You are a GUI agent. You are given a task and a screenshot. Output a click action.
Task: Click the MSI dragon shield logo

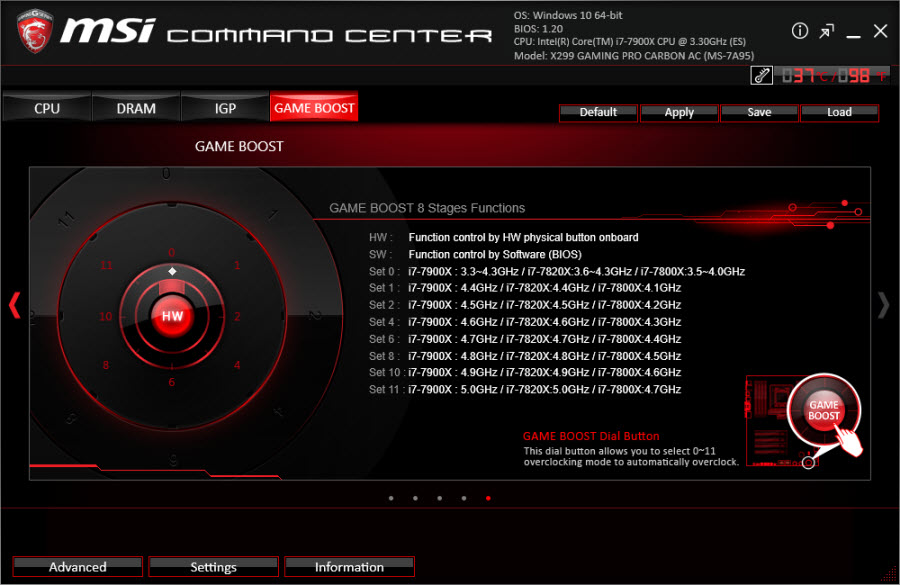pyautogui.click(x=36, y=32)
